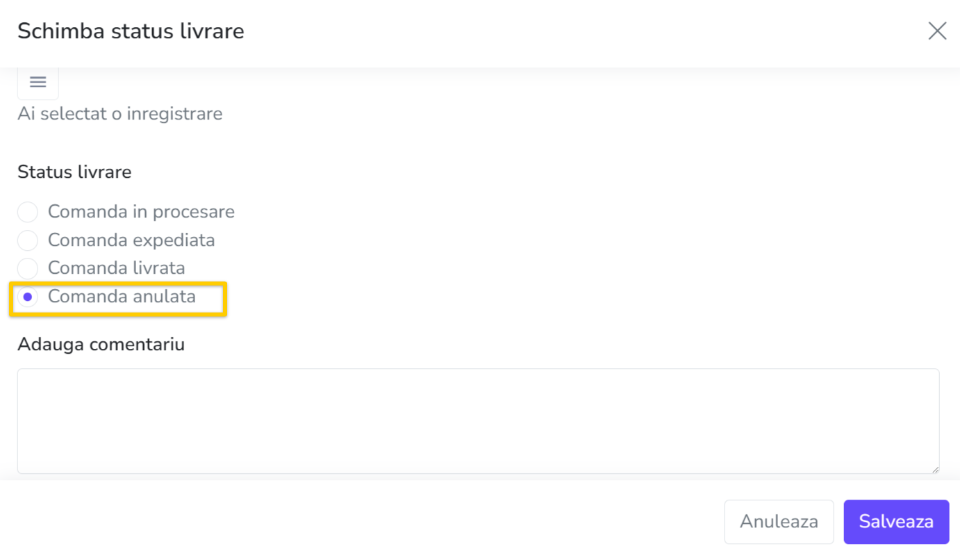Image resolution: width=960 pixels, height=558 pixels.
Task: Click the Comanda expediata label text
Action: pyautogui.click(x=131, y=240)
